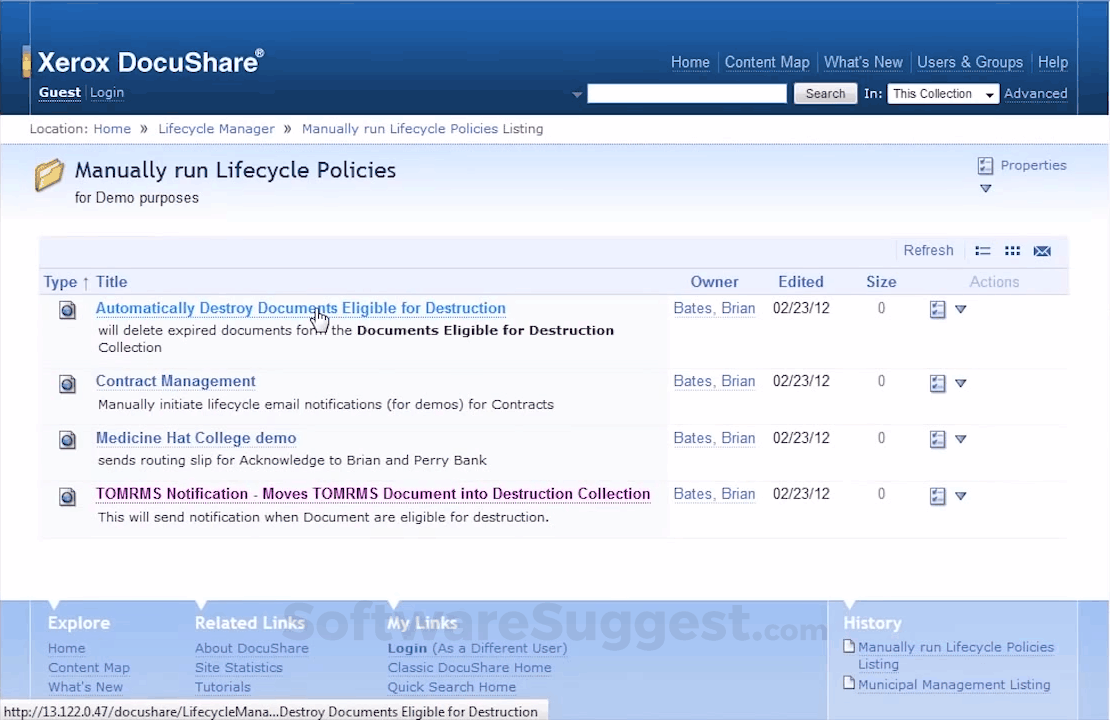Expand the Properties disclosure arrow

tap(985, 188)
